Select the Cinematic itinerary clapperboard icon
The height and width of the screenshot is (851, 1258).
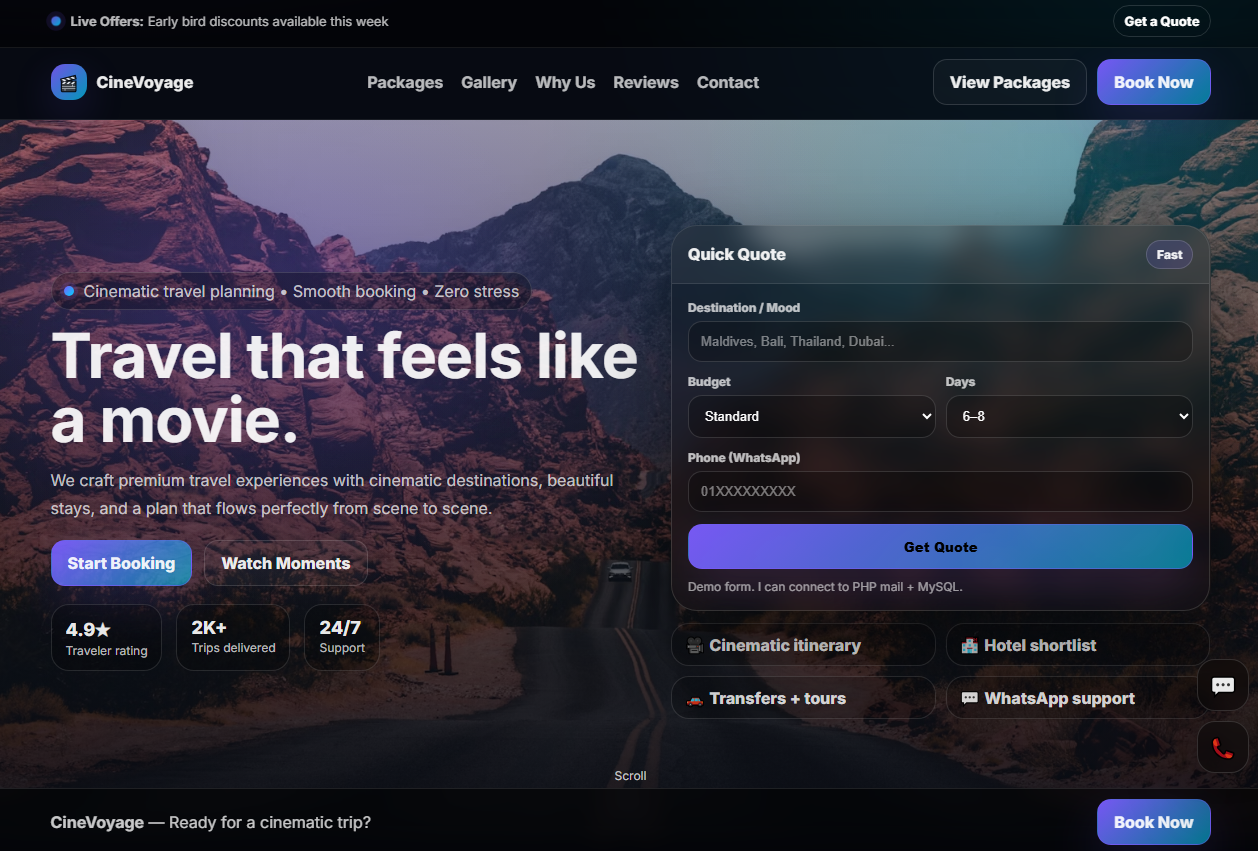coord(695,645)
